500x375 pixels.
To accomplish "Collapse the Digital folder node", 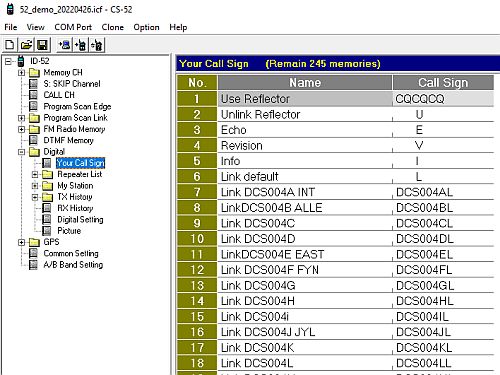I will (21, 152).
